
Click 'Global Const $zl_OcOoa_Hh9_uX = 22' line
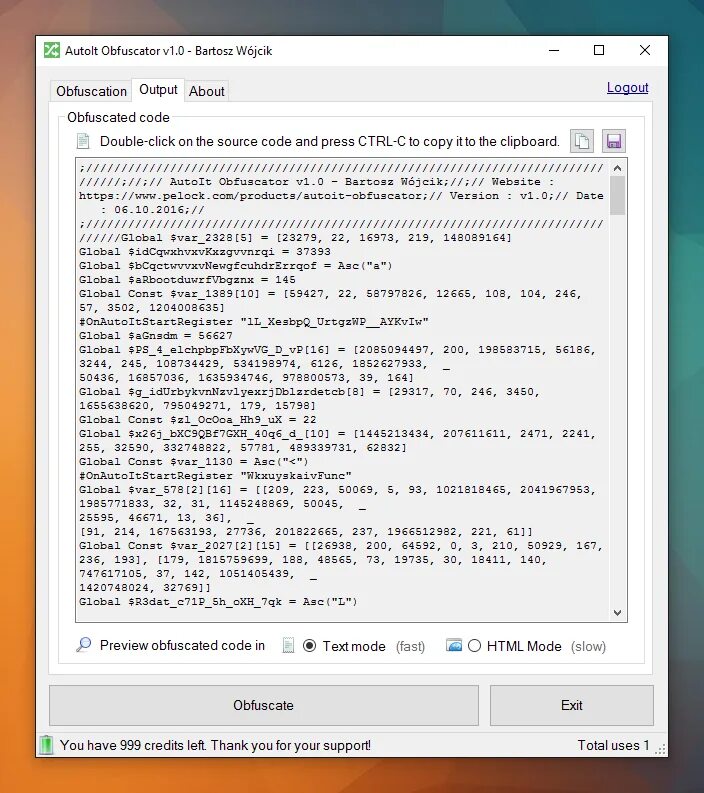coord(198,420)
